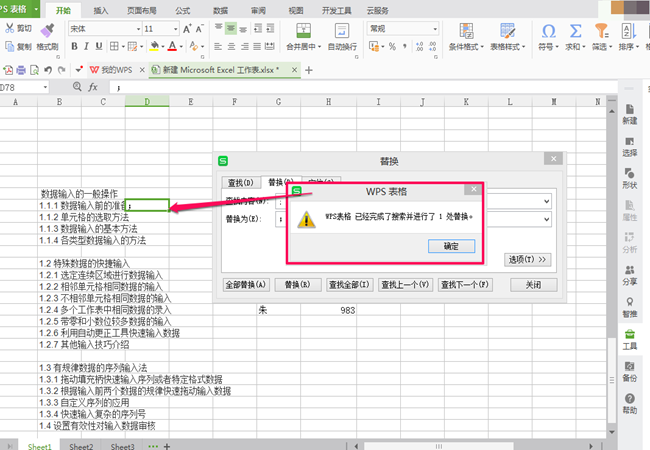Toggle align left icon
Screen dimensions: 650x450
point(218,46)
